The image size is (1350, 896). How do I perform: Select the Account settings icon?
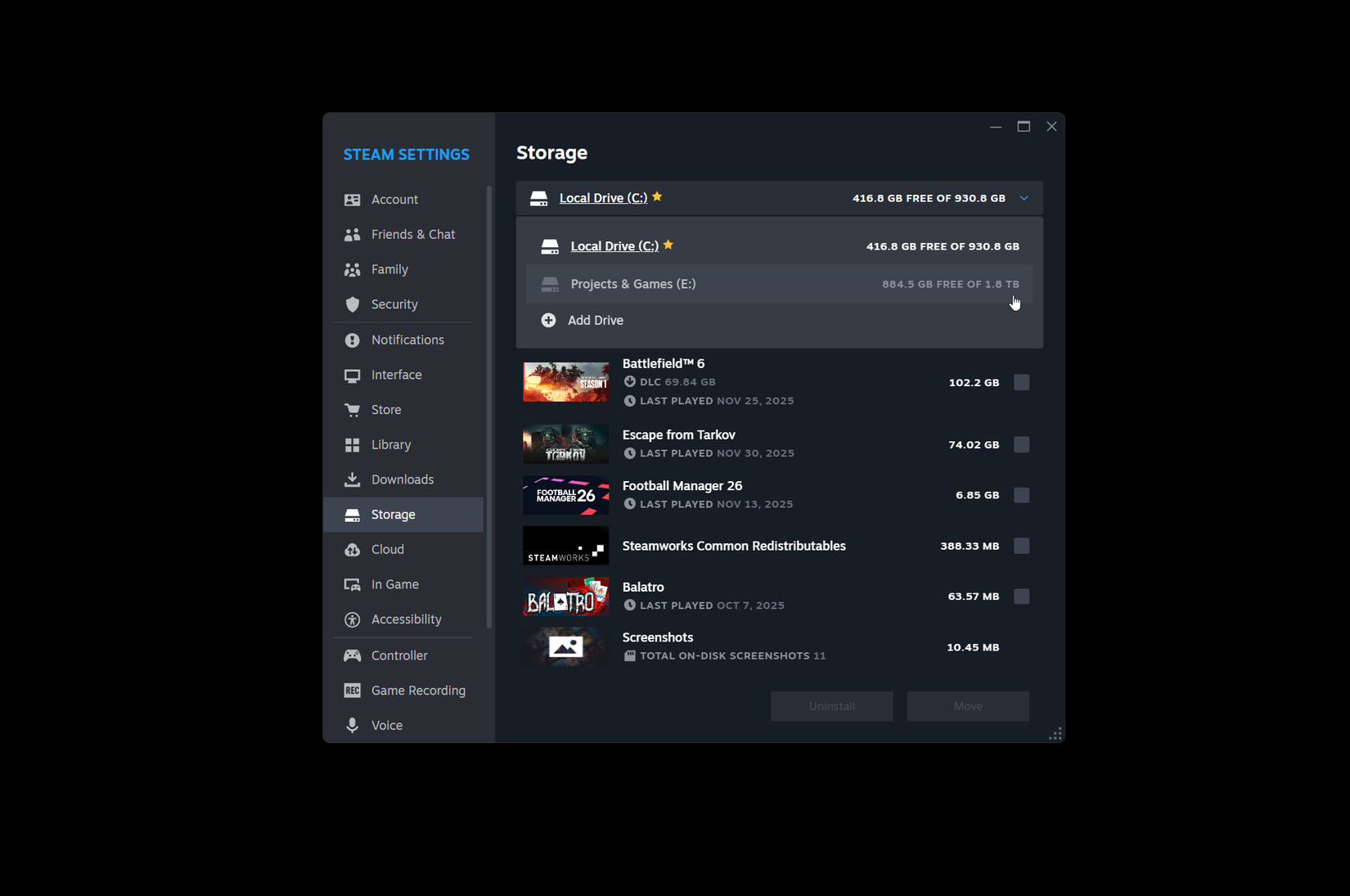(x=352, y=199)
